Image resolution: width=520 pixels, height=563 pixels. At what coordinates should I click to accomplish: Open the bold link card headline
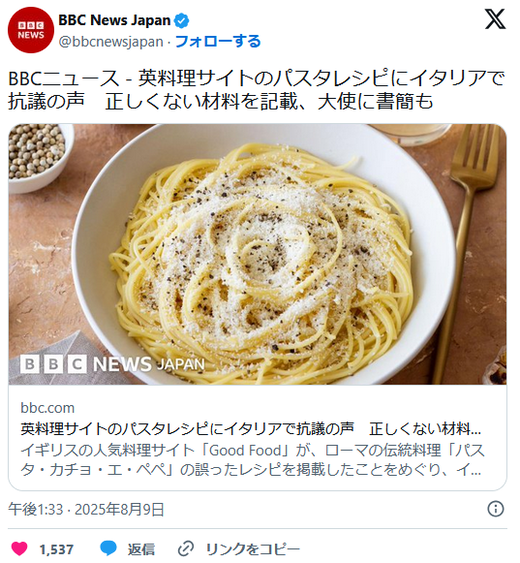251,429
